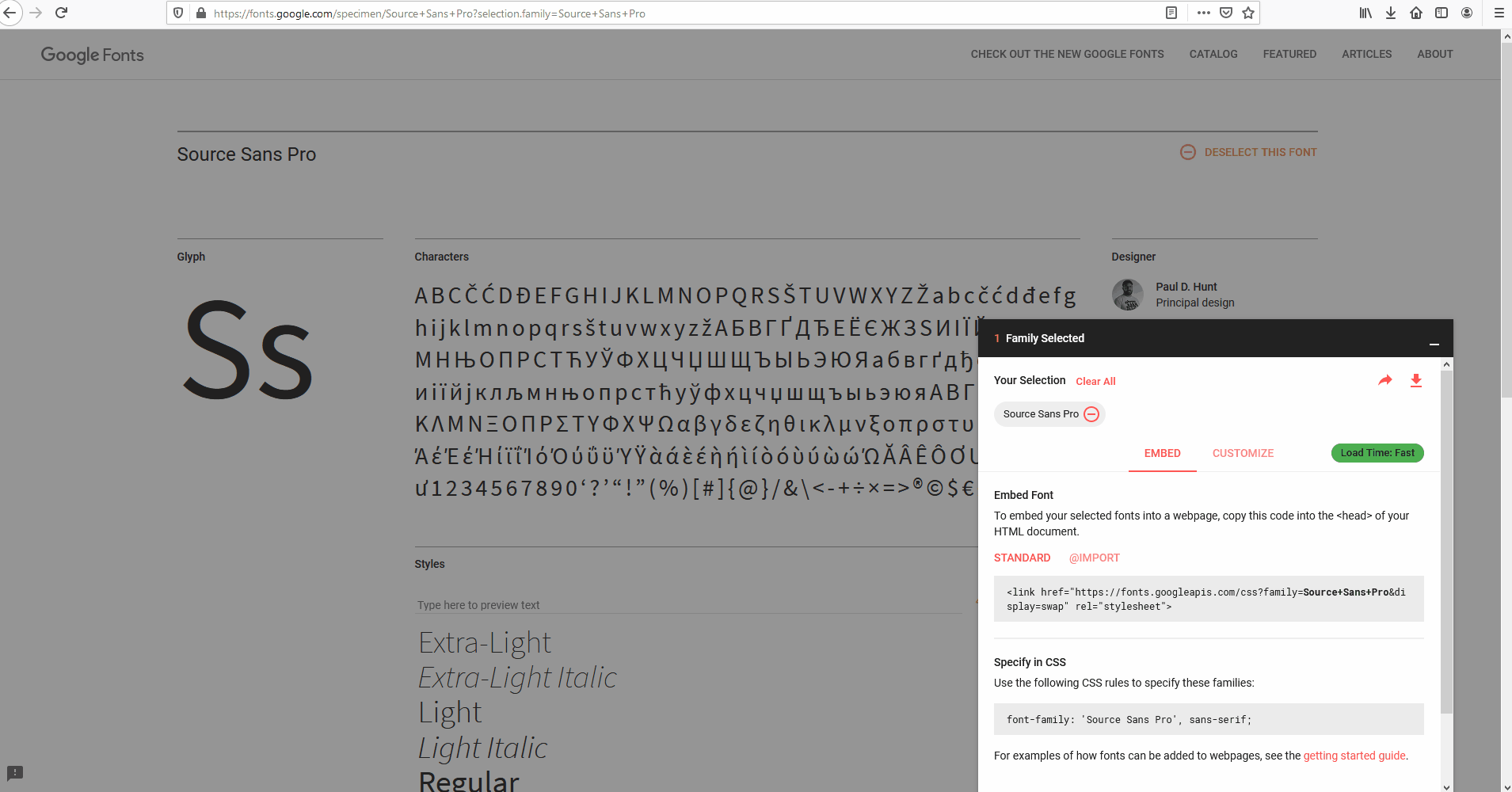Screen dimensions: 1512x792
Task: Select the Standard embed option
Action: (1022, 558)
